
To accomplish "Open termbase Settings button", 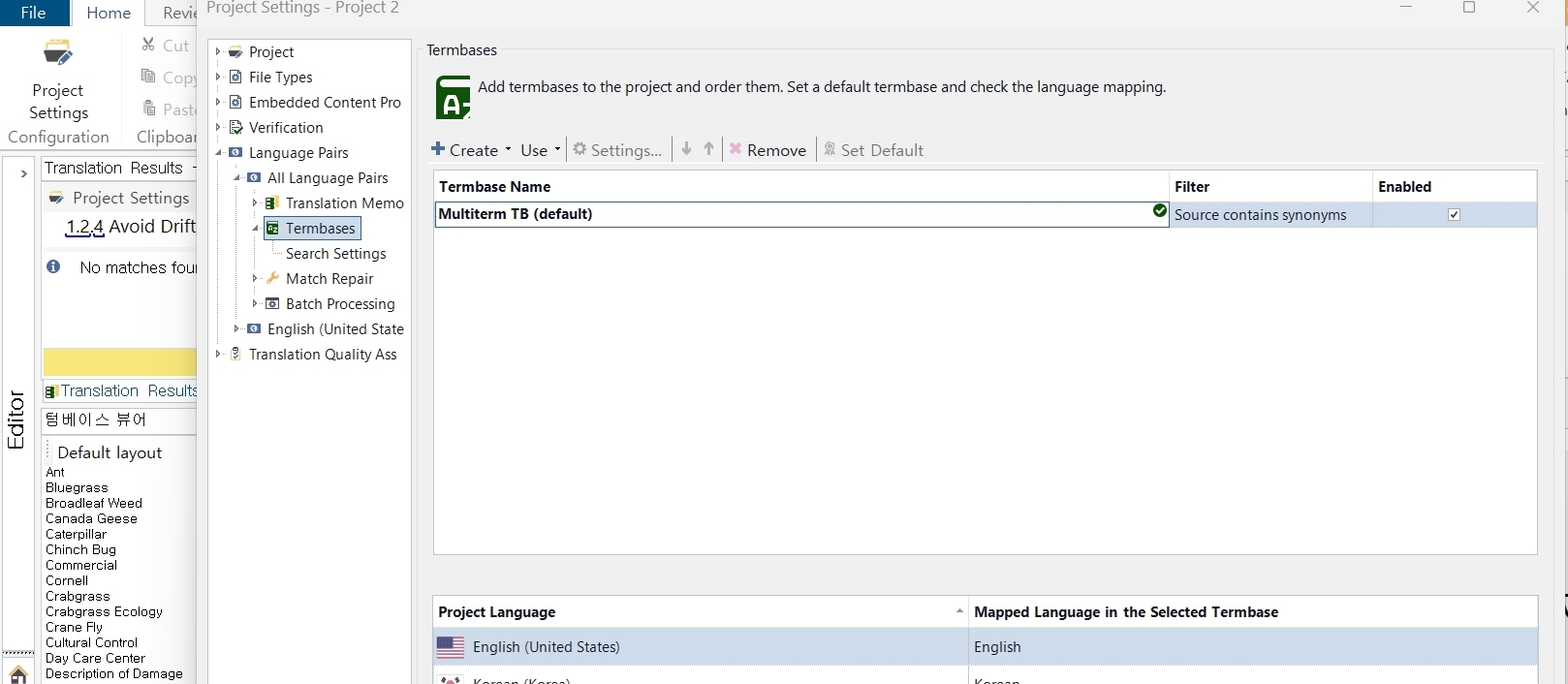I will coord(617,150).
